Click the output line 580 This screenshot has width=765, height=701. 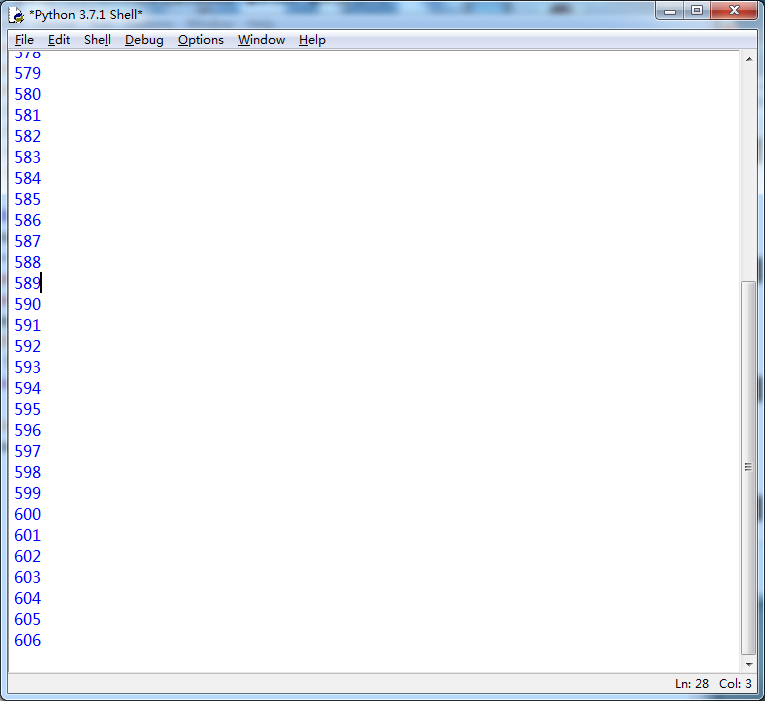(28, 95)
